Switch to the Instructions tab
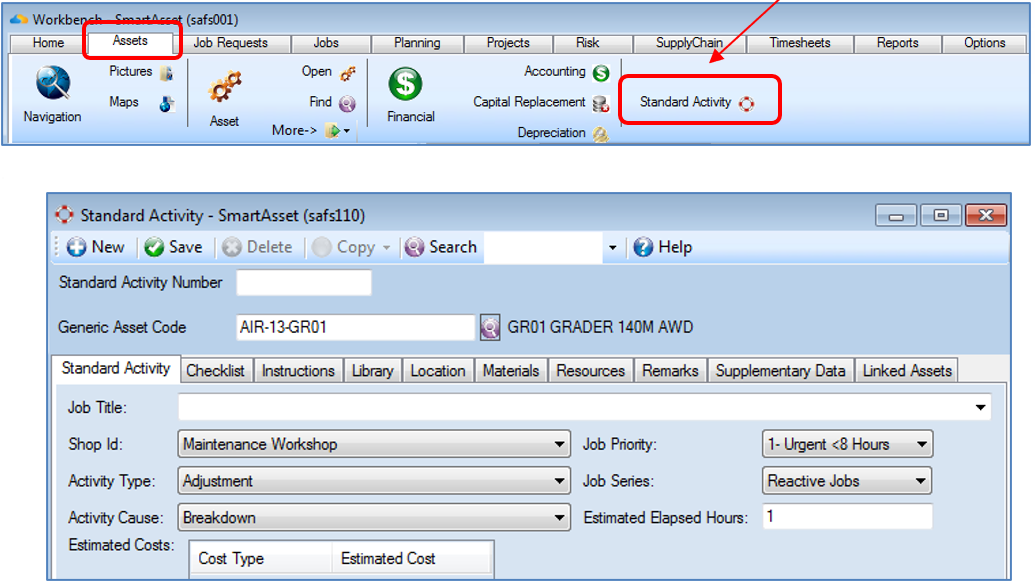The width and height of the screenshot is (1035, 584). 298,371
